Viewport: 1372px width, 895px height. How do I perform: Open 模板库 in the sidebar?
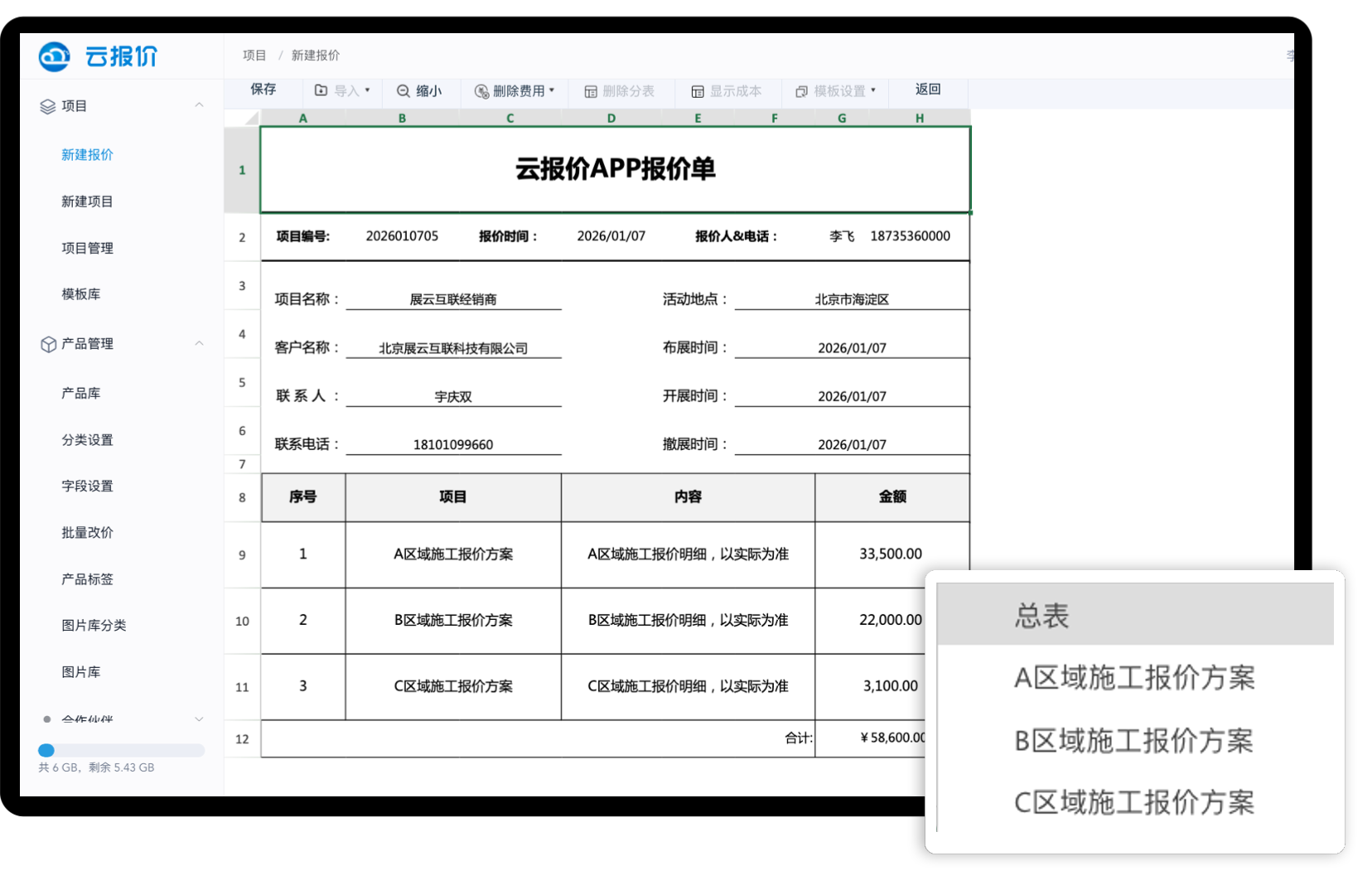(80, 294)
